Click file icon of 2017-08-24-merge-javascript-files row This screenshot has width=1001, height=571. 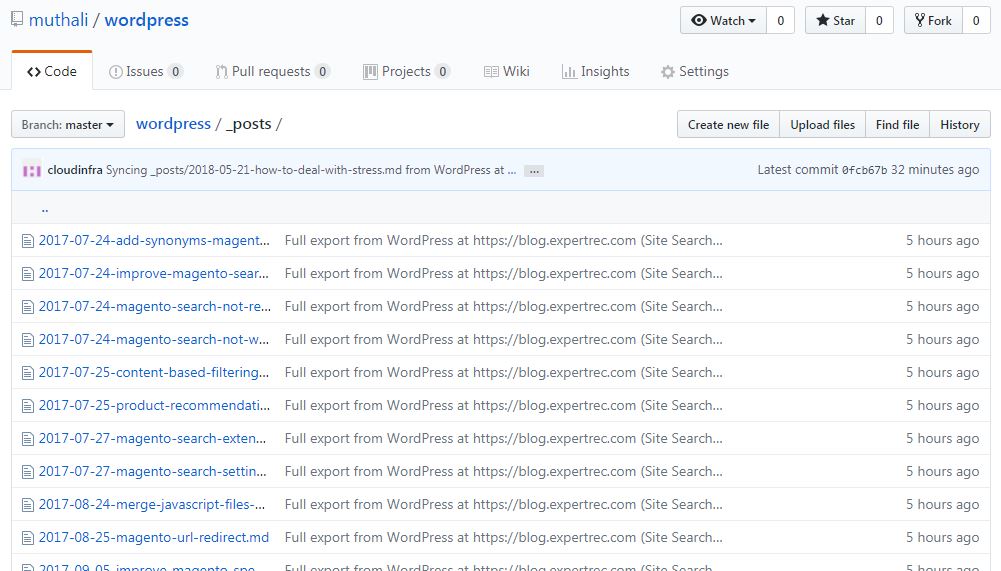27,505
